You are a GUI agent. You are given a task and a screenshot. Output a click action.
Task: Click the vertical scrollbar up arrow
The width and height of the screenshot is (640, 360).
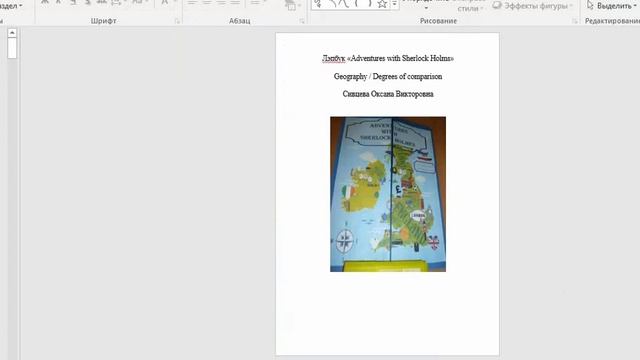[x=12, y=33]
